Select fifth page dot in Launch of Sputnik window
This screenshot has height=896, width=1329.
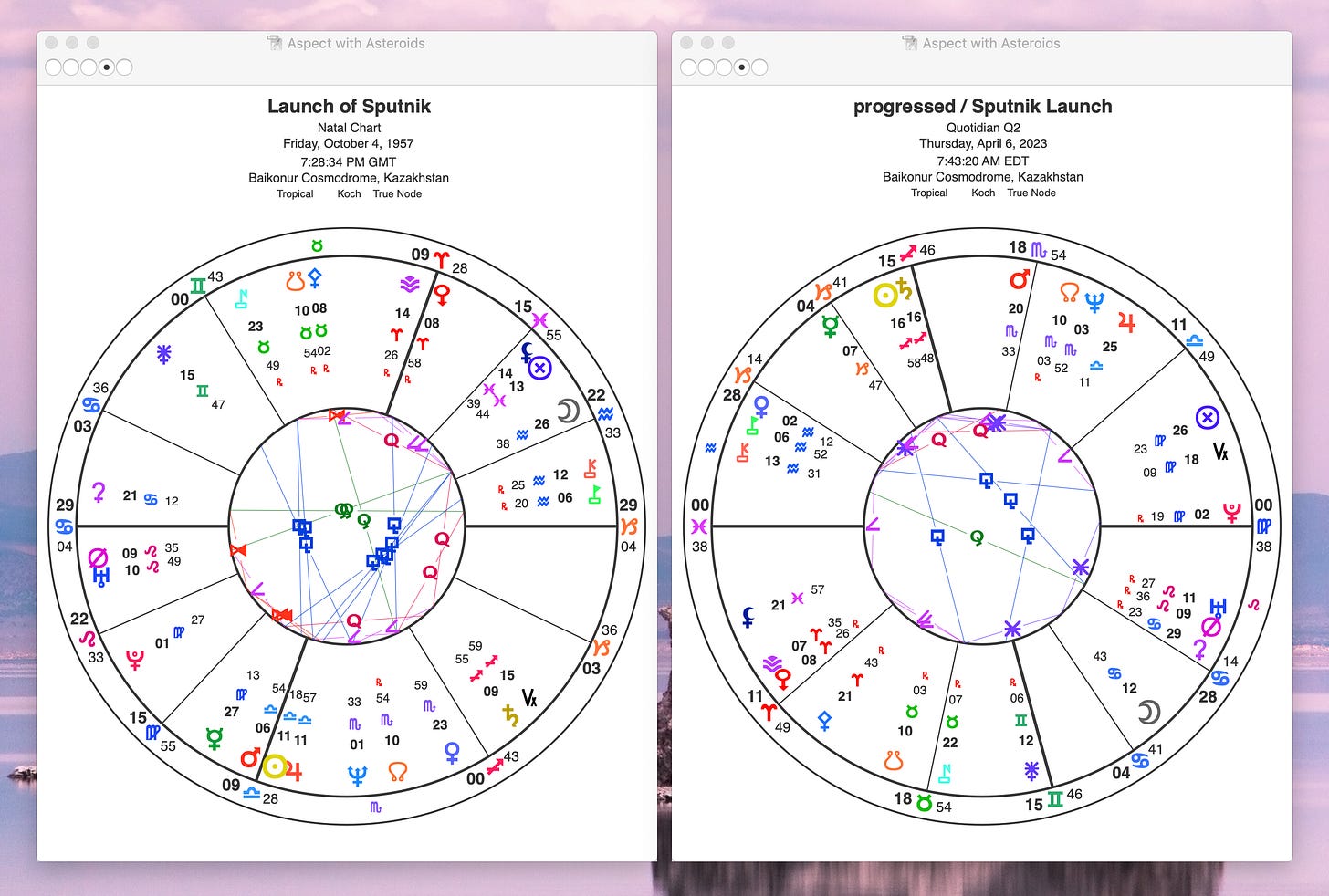pyautogui.click(x=124, y=67)
